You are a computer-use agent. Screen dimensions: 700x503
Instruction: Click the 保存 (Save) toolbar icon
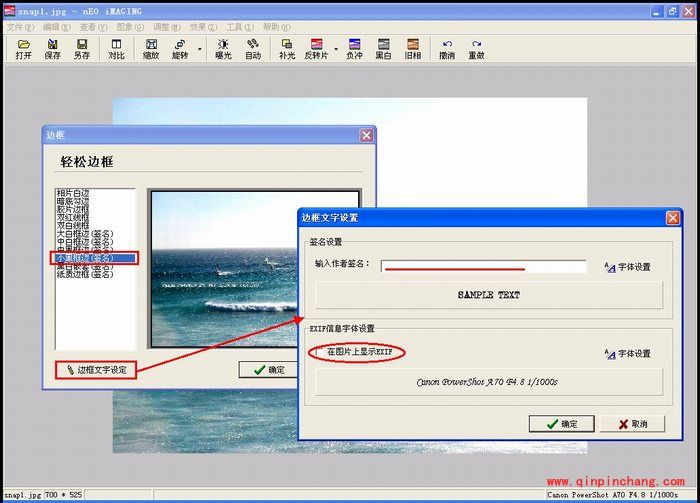pos(52,49)
